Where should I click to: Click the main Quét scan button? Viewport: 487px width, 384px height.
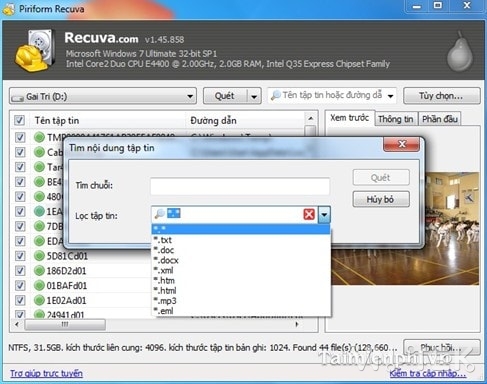tap(225, 96)
